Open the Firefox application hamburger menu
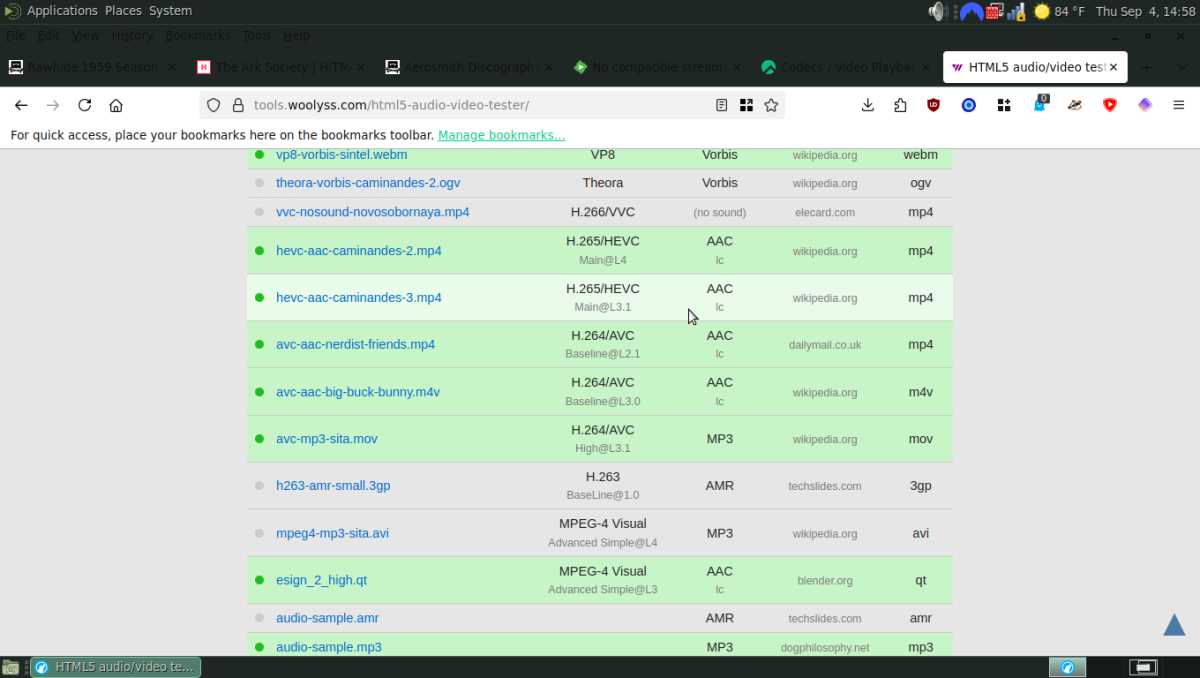This screenshot has height=678, width=1200. click(x=1178, y=104)
